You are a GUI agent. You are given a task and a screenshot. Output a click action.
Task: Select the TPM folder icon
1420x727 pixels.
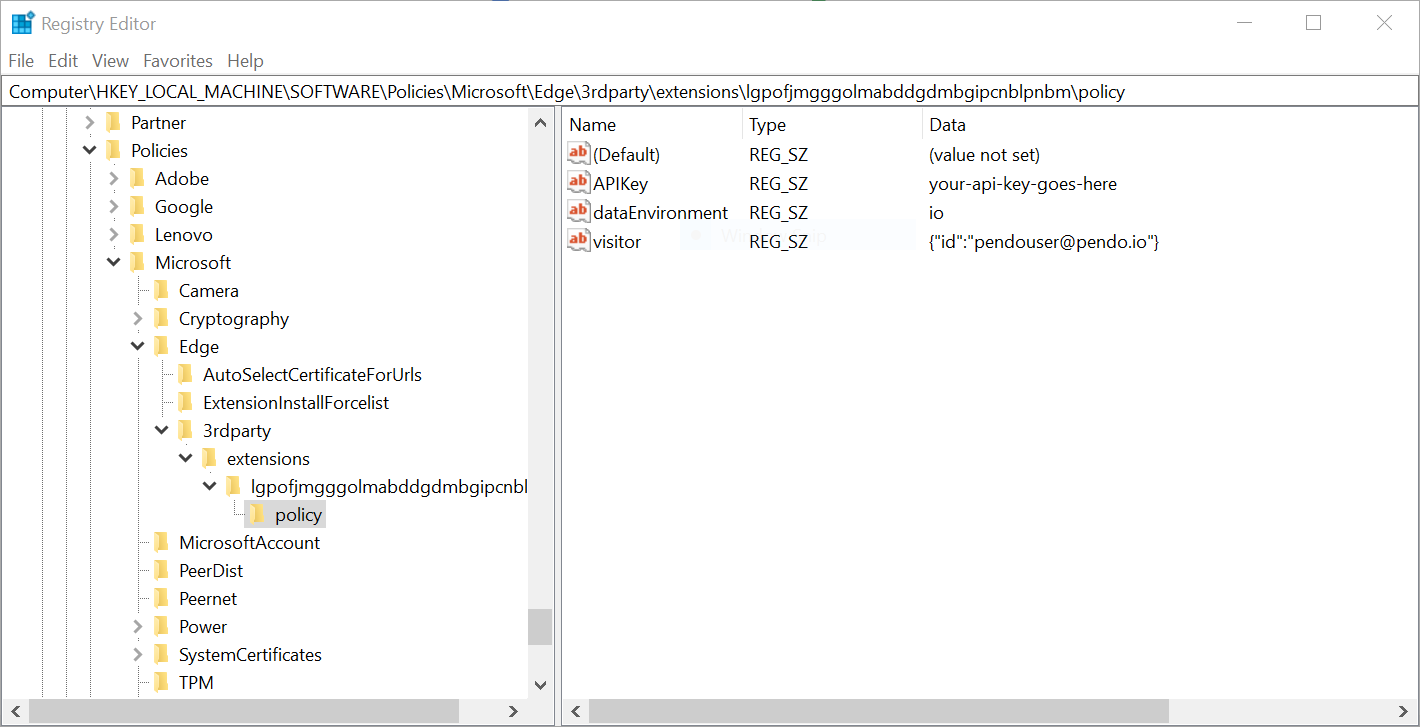[161, 683]
